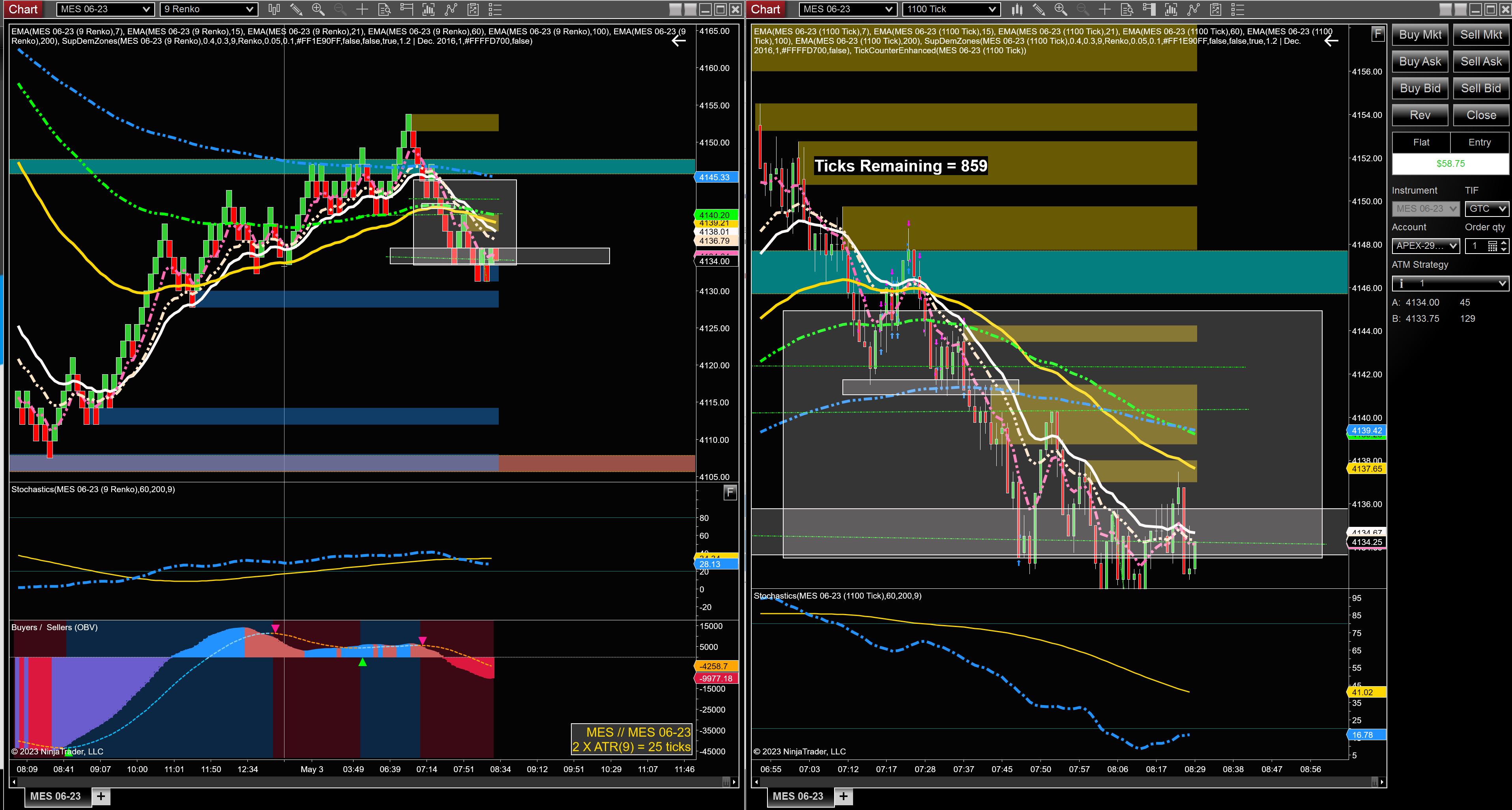Open drawing tools pencil in Renko chart
Screen dimensions: 1512x810
[x=296, y=9]
